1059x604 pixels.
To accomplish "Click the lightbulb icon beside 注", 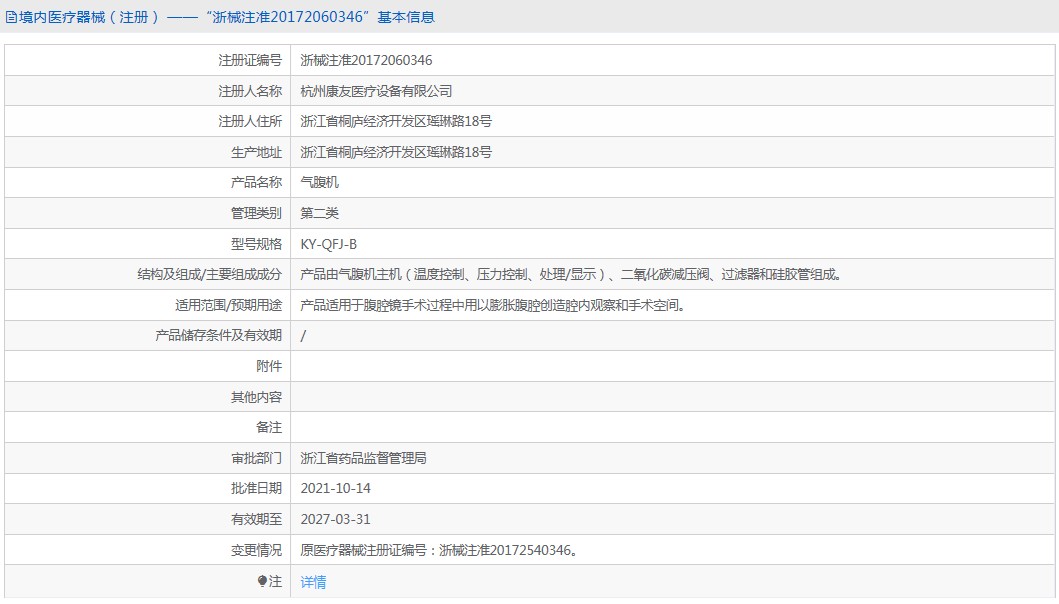I will [263, 581].
